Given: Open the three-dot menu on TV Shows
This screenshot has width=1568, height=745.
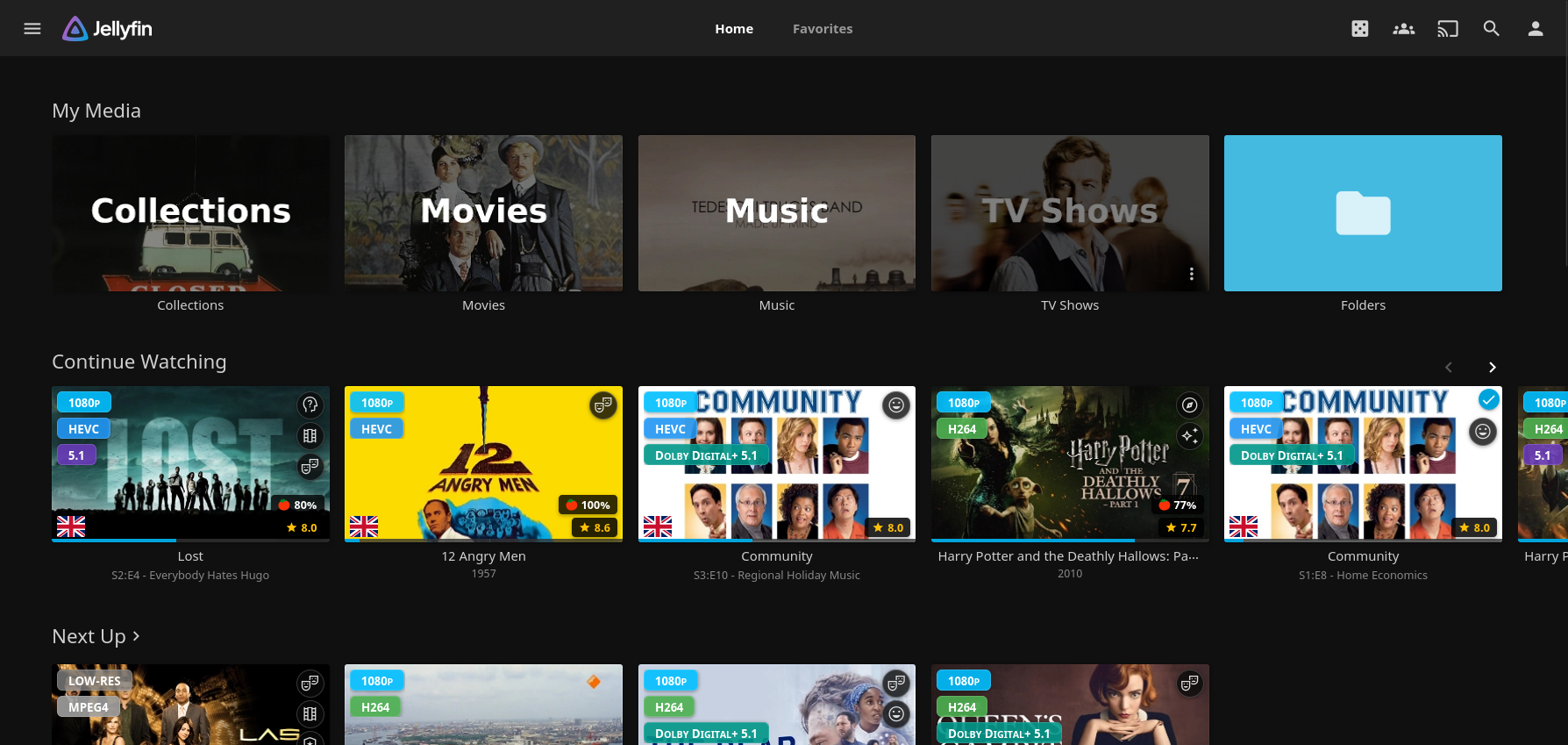Looking at the screenshot, I should pos(1191,274).
